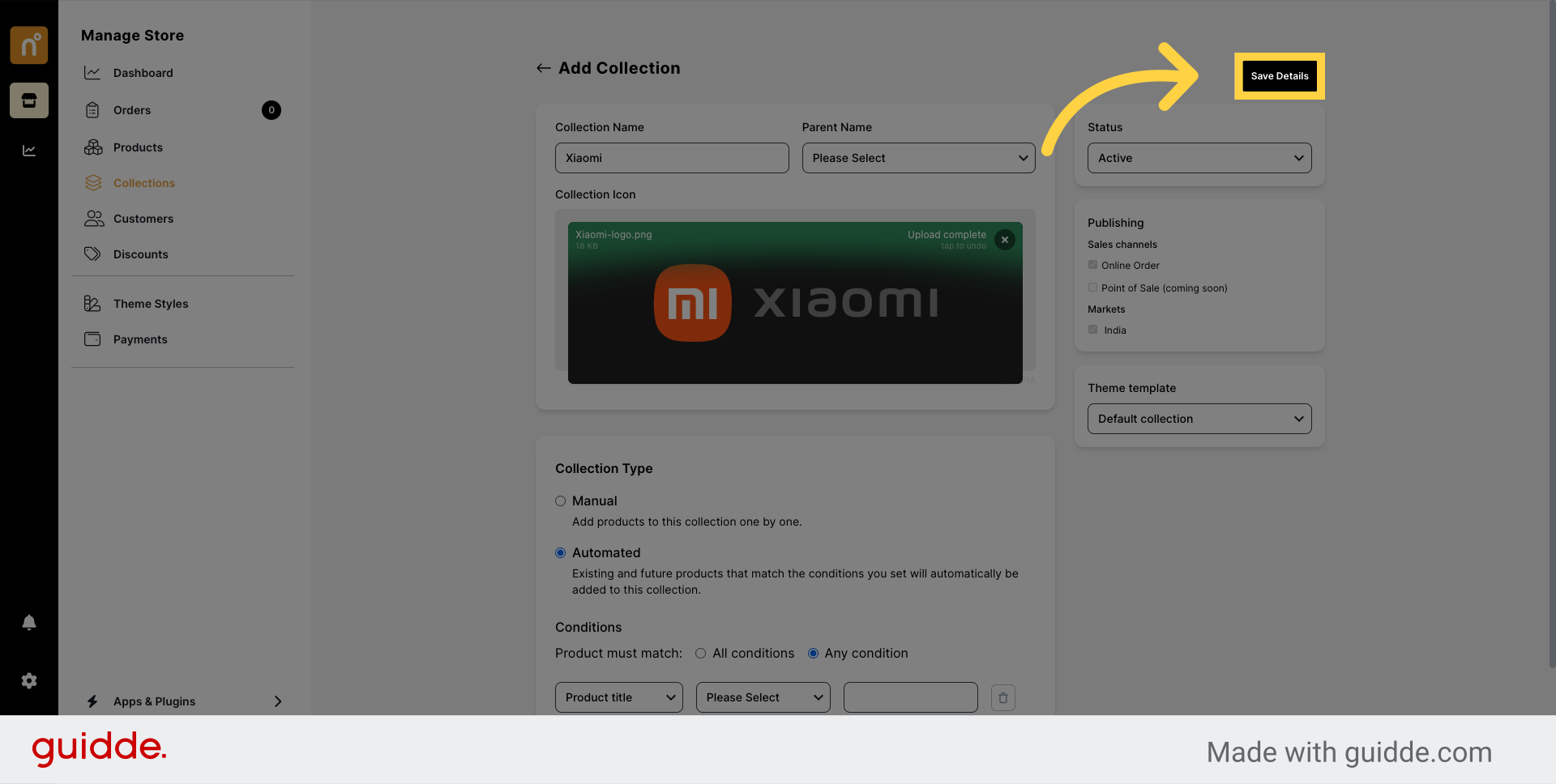1556x784 pixels.
Task: Click the Discounts tag icon
Action: pyautogui.click(x=93, y=254)
